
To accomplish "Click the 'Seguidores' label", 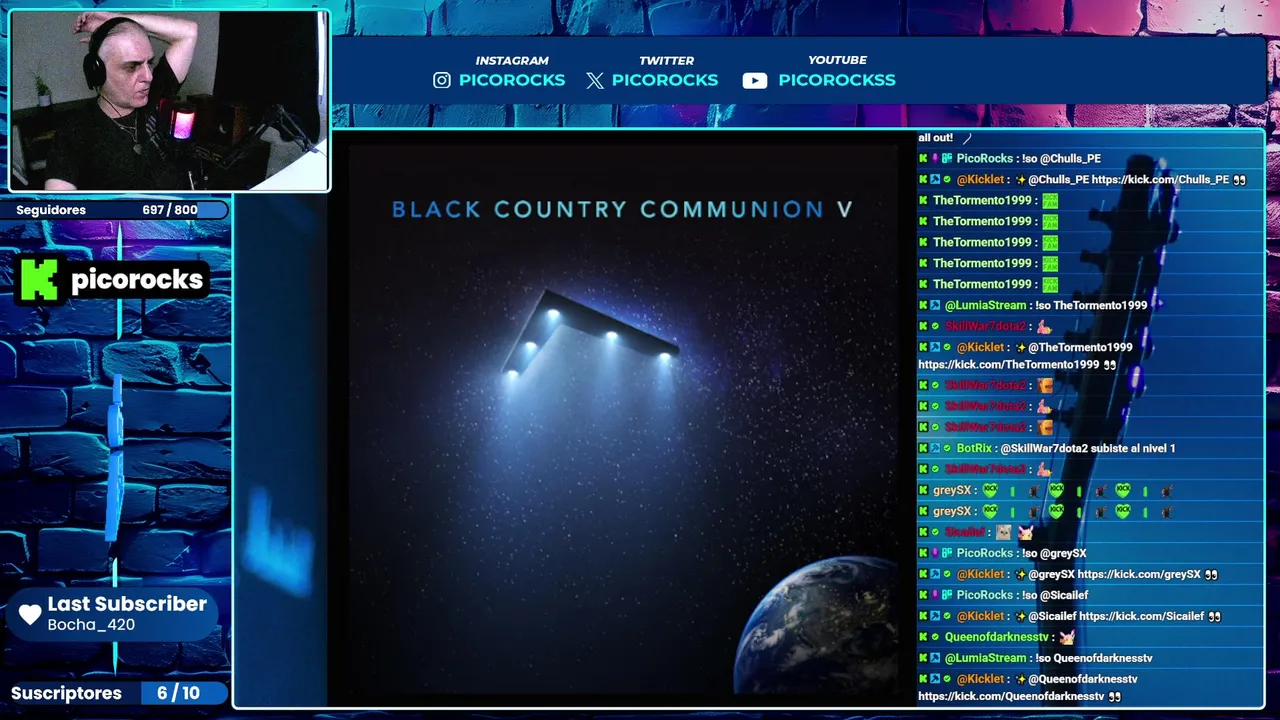I will point(51,210).
